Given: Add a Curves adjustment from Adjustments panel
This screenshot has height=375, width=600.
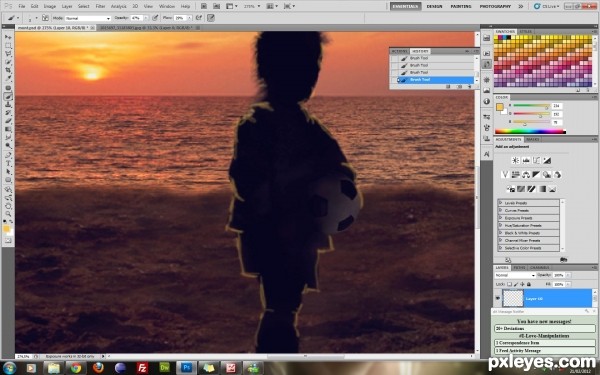Looking at the screenshot, I should (x=536, y=160).
